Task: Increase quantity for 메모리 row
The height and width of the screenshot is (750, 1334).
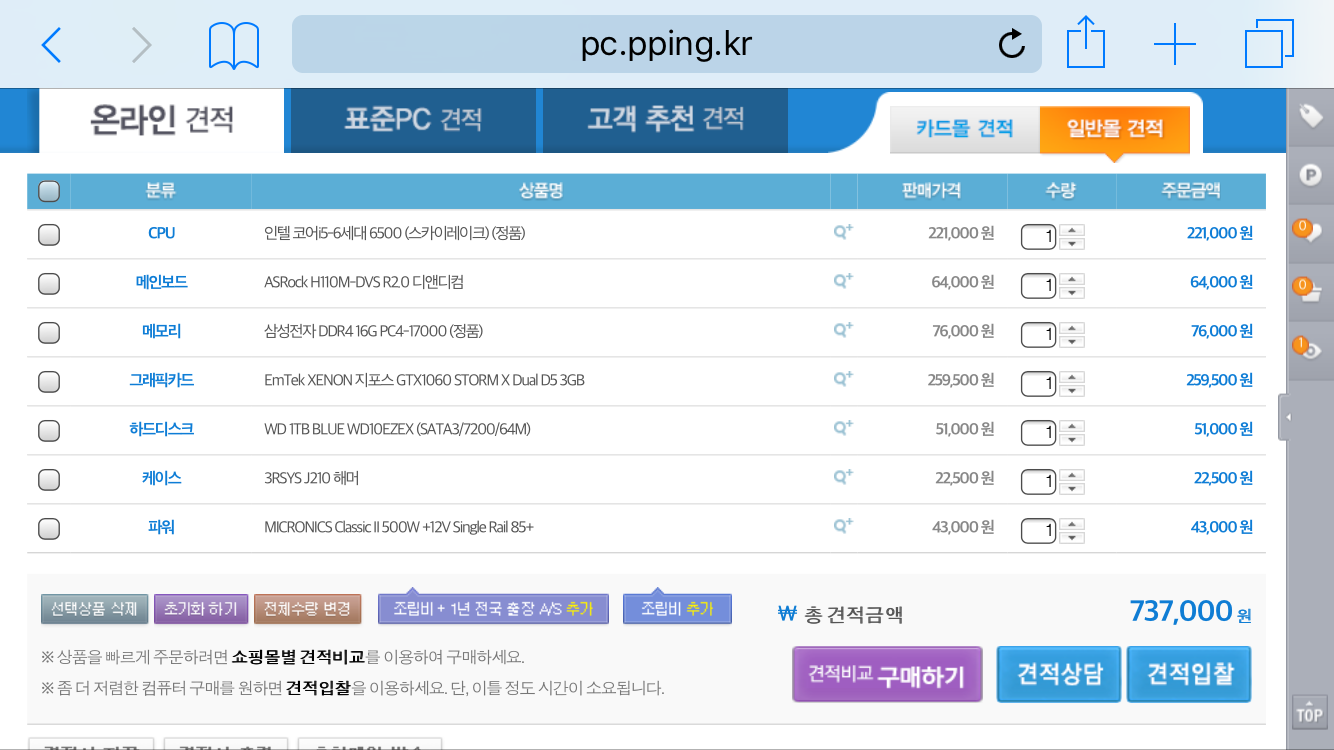Action: (1073, 324)
